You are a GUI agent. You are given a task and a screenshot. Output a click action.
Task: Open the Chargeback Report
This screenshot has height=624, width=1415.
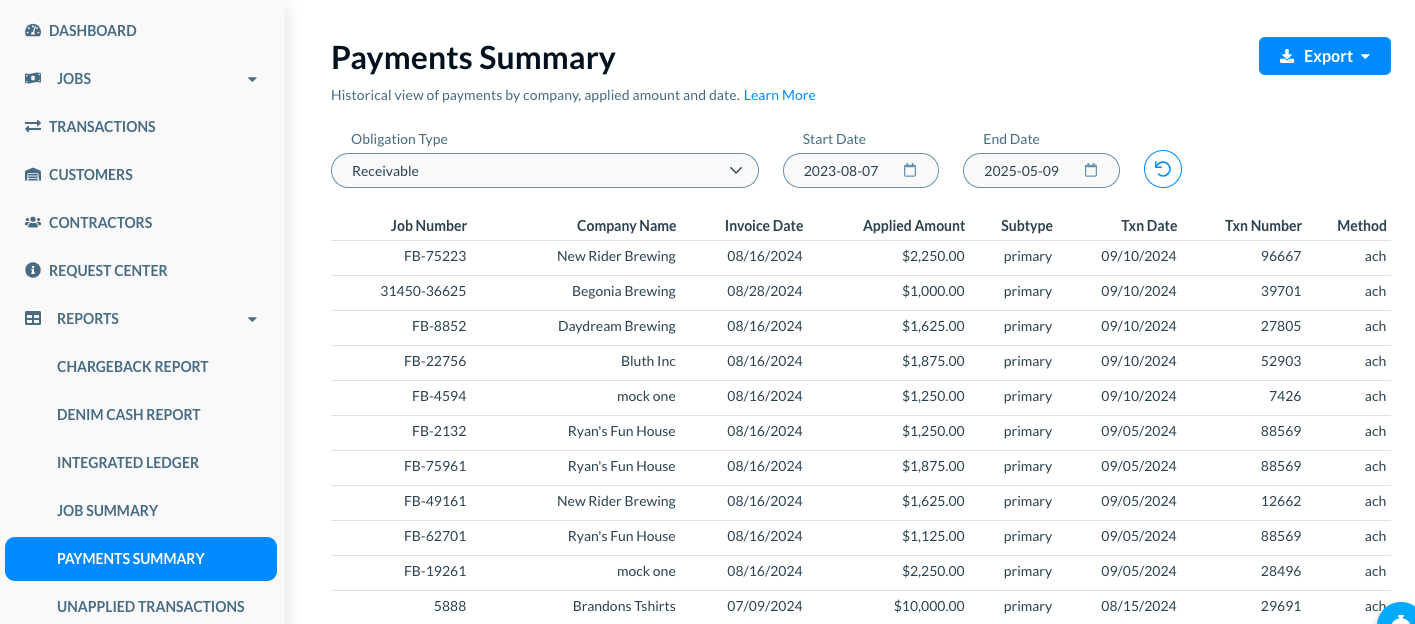pos(132,367)
